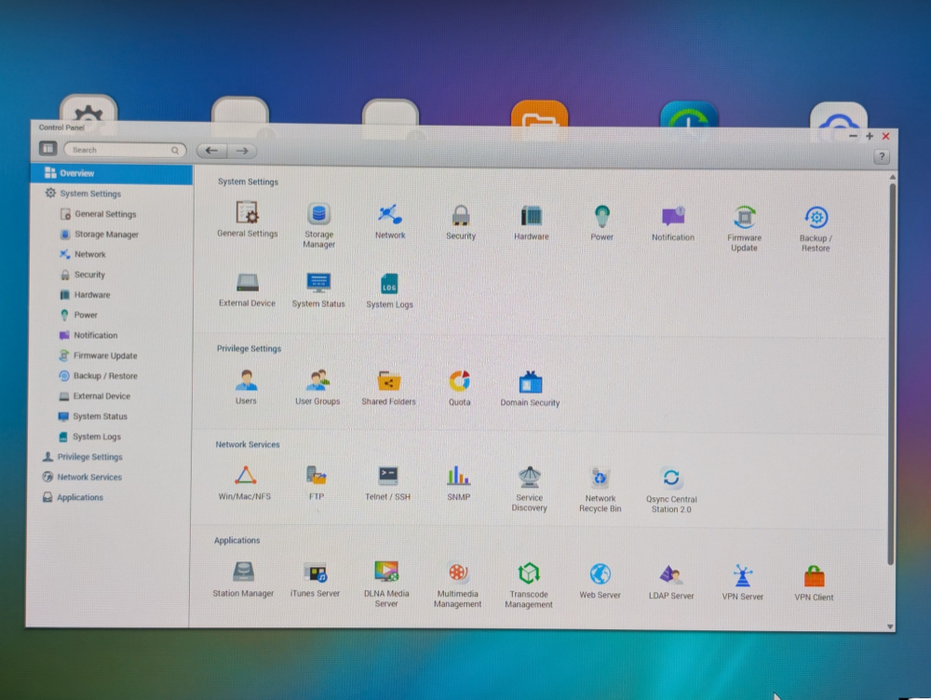931x700 pixels.
Task: Select Backup / Restore in sidebar
Action: coord(104,376)
